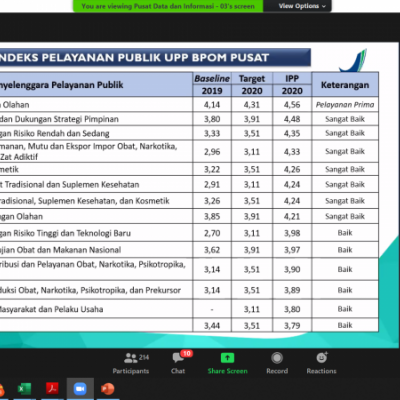Click the green screen-viewing notification banner
The width and height of the screenshot is (400, 400).
(x=168, y=6)
